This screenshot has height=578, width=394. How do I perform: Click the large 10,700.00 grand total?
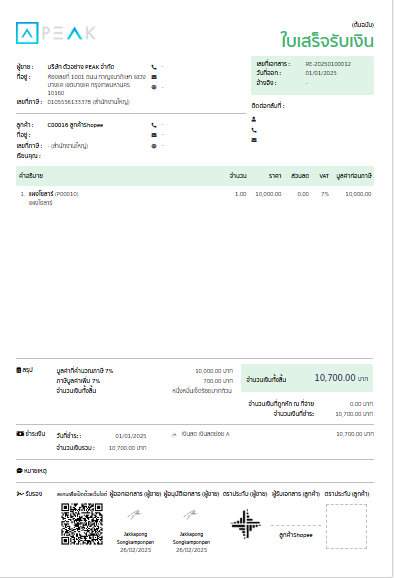(x=335, y=378)
